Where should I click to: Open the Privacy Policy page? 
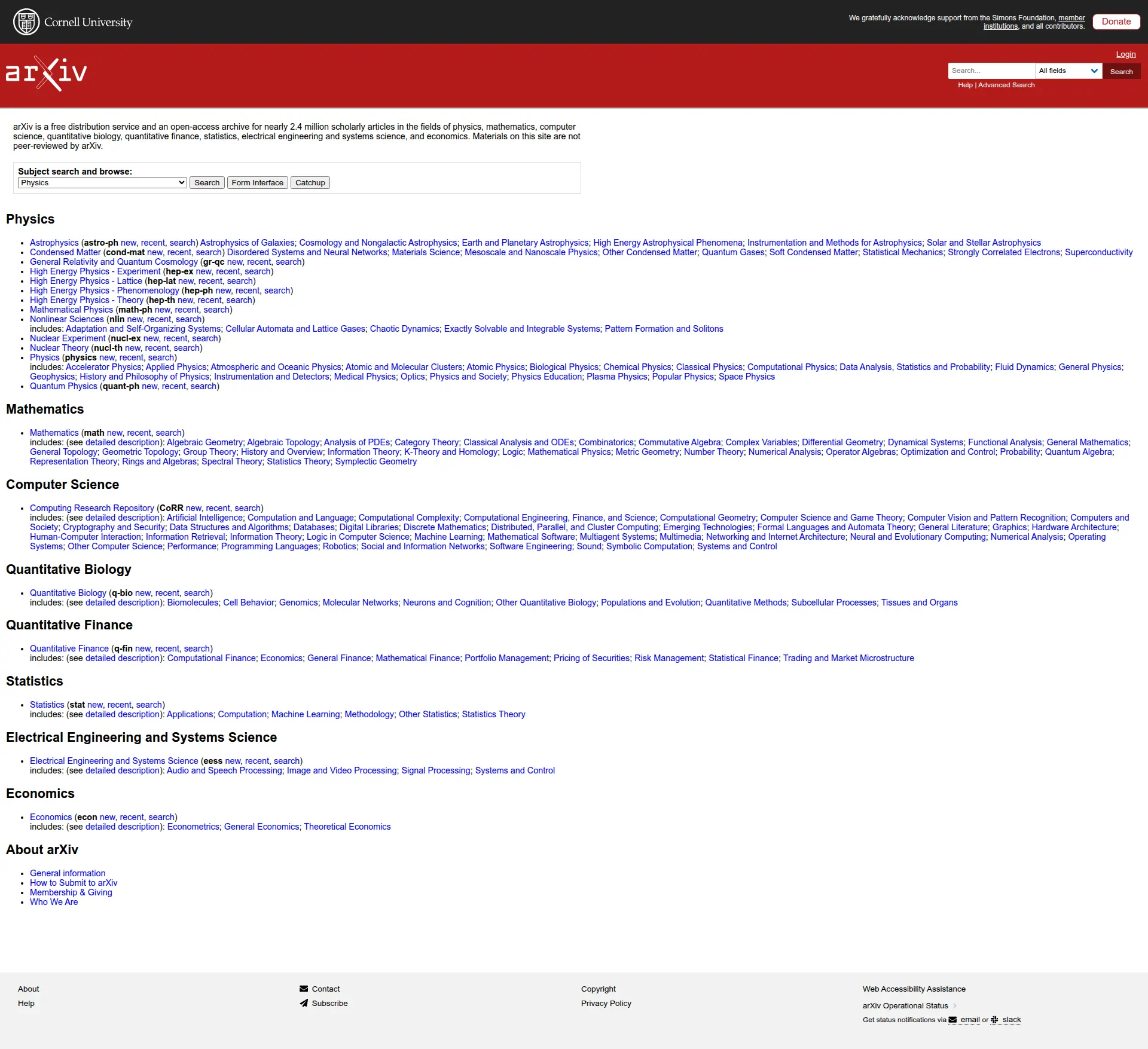pos(605,1003)
